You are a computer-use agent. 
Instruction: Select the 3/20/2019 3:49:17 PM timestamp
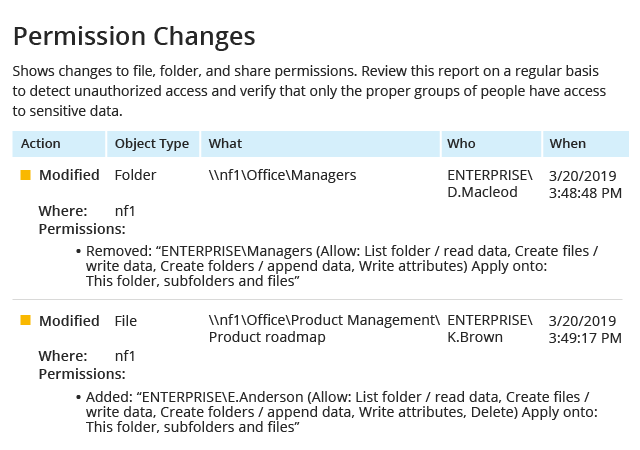(x=585, y=330)
